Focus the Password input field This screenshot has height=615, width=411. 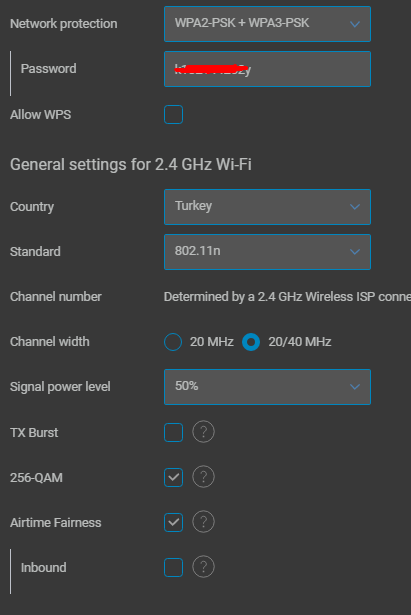(x=267, y=69)
